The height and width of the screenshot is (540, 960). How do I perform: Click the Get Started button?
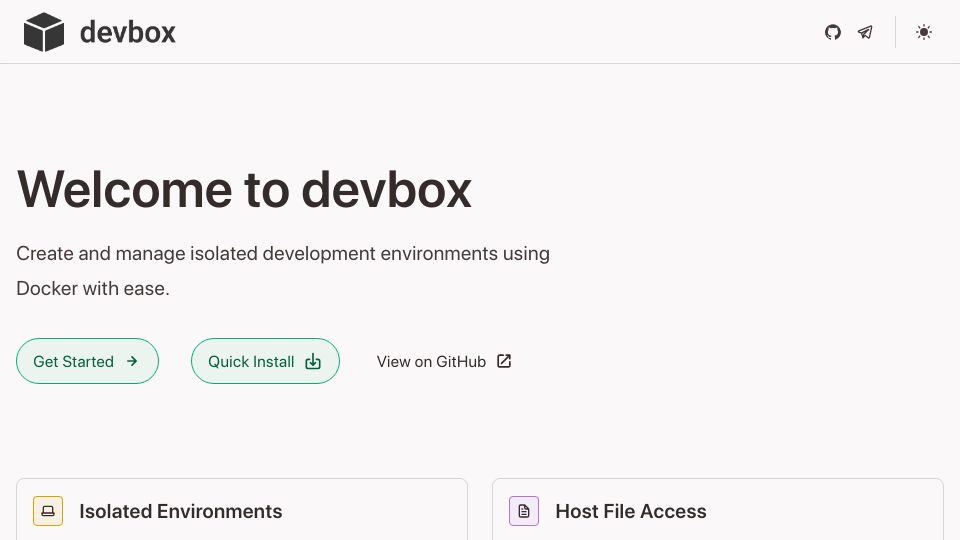[88, 361]
